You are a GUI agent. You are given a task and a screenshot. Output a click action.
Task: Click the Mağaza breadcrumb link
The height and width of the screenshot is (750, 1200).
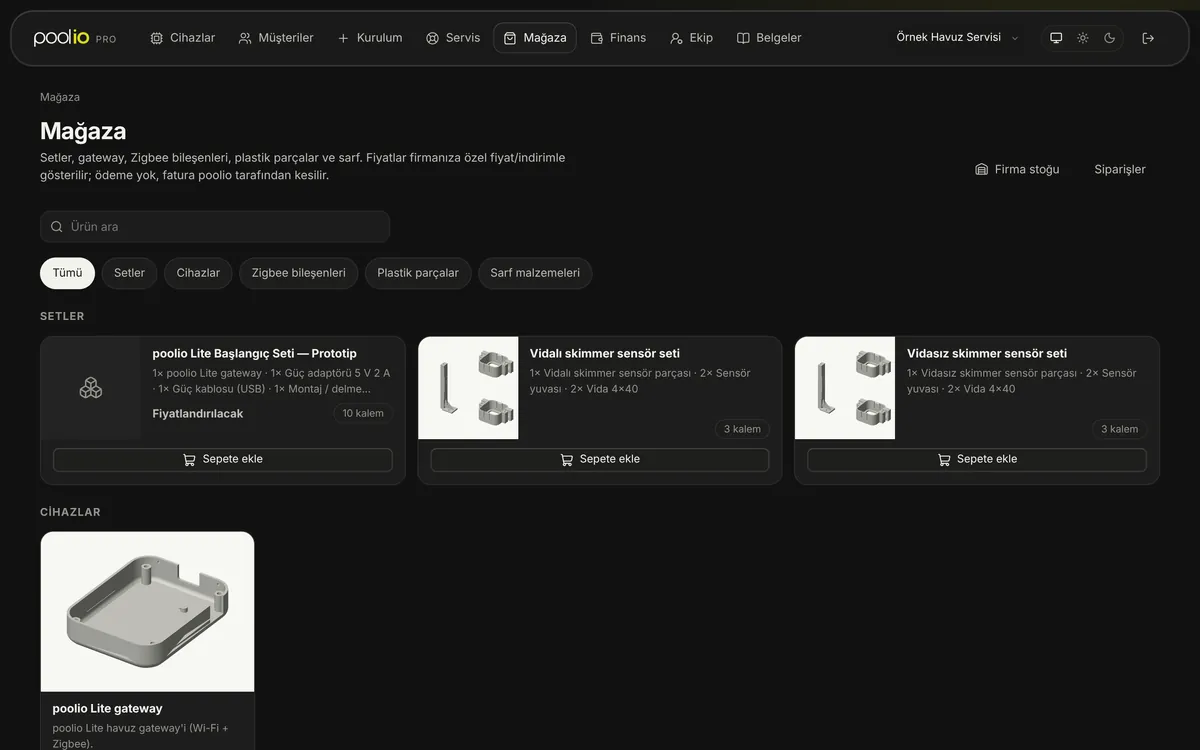tap(60, 97)
